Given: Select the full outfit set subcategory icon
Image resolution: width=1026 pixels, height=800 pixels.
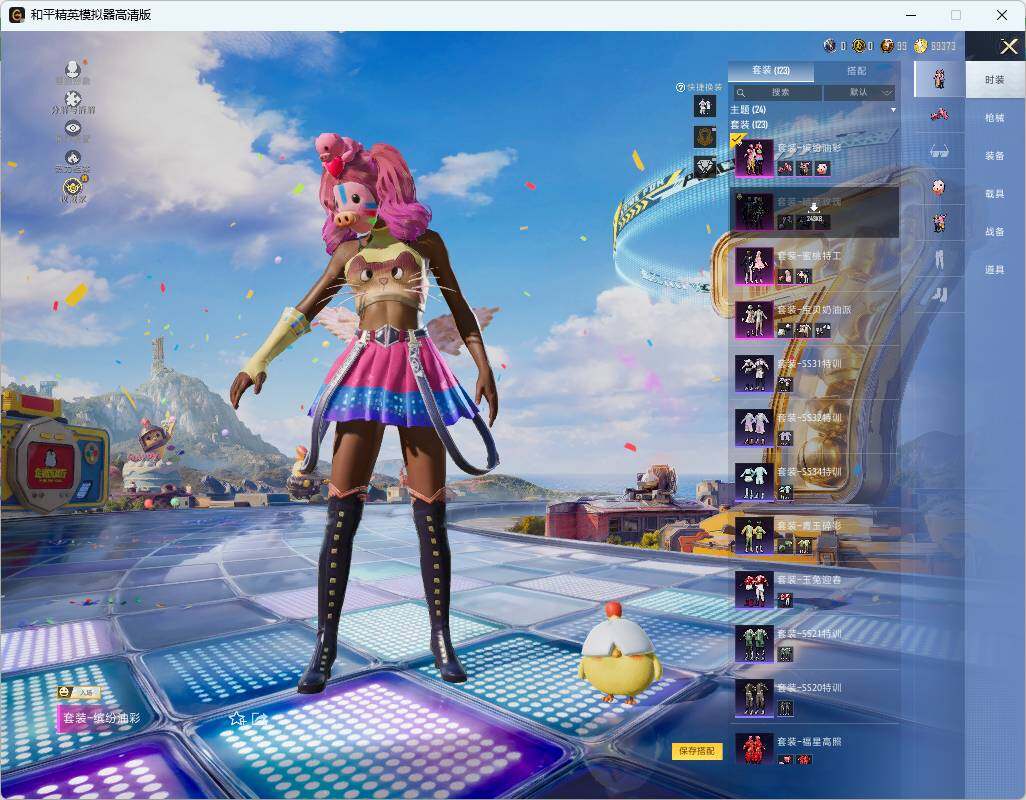Looking at the screenshot, I should pyautogui.click(x=939, y=79).
